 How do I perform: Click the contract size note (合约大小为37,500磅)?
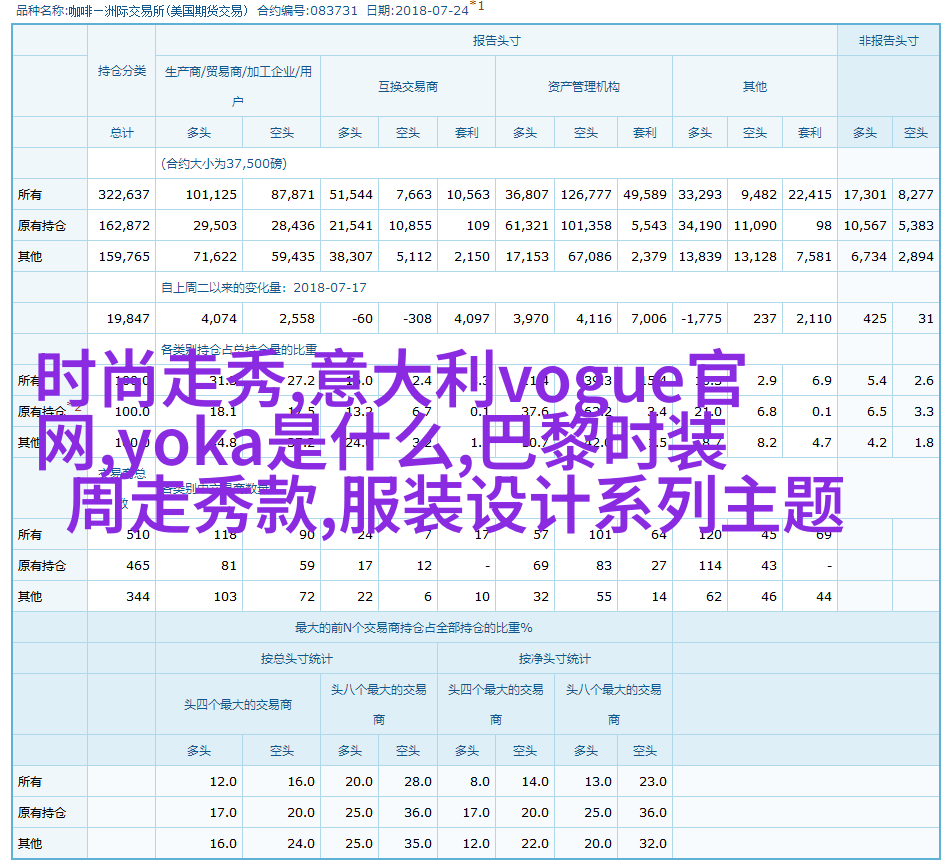(224, 164)
